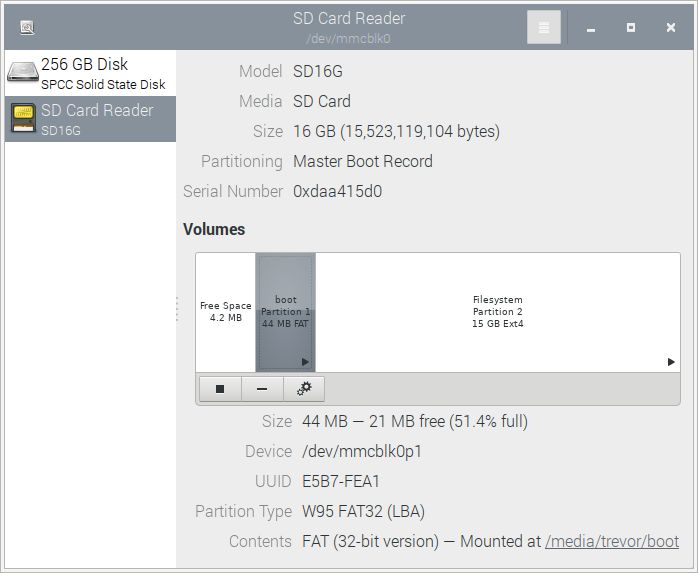
Task: Click the 44 MB — 21 MB free size text
Action: click(415, 421)
